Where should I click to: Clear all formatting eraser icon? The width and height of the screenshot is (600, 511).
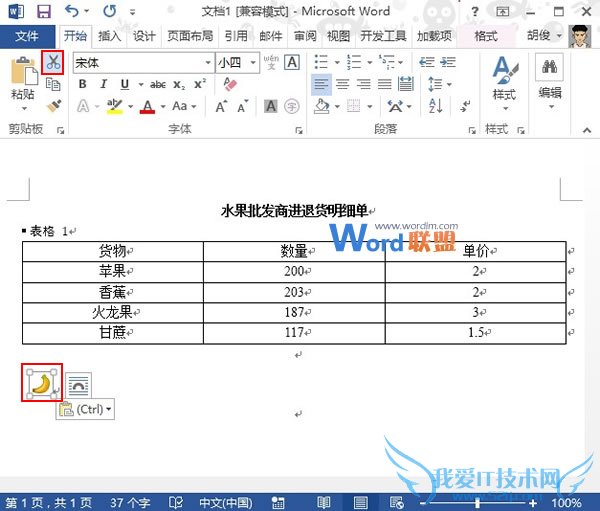coord(230,84)
